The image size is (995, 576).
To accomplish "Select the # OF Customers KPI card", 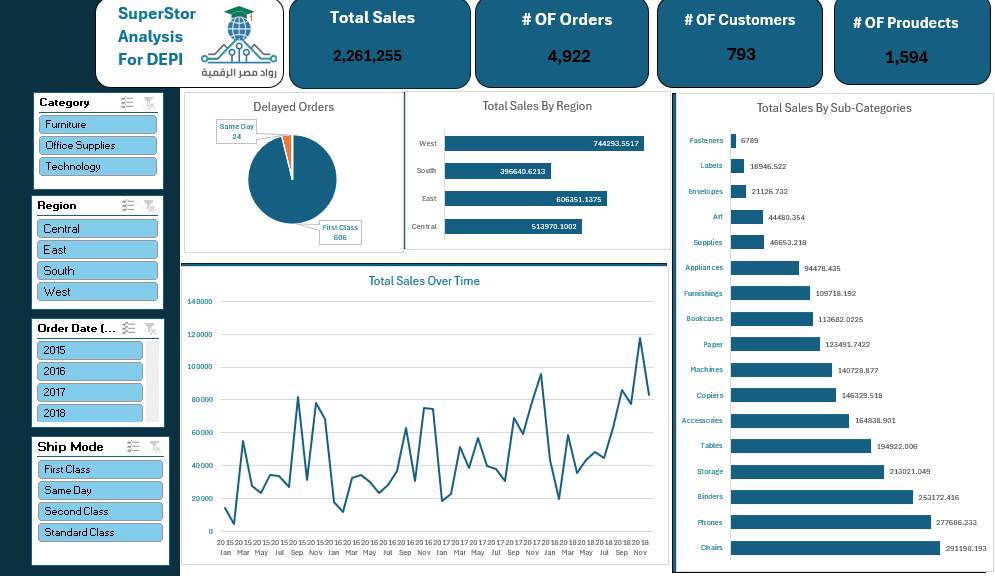I will point(740,43).
